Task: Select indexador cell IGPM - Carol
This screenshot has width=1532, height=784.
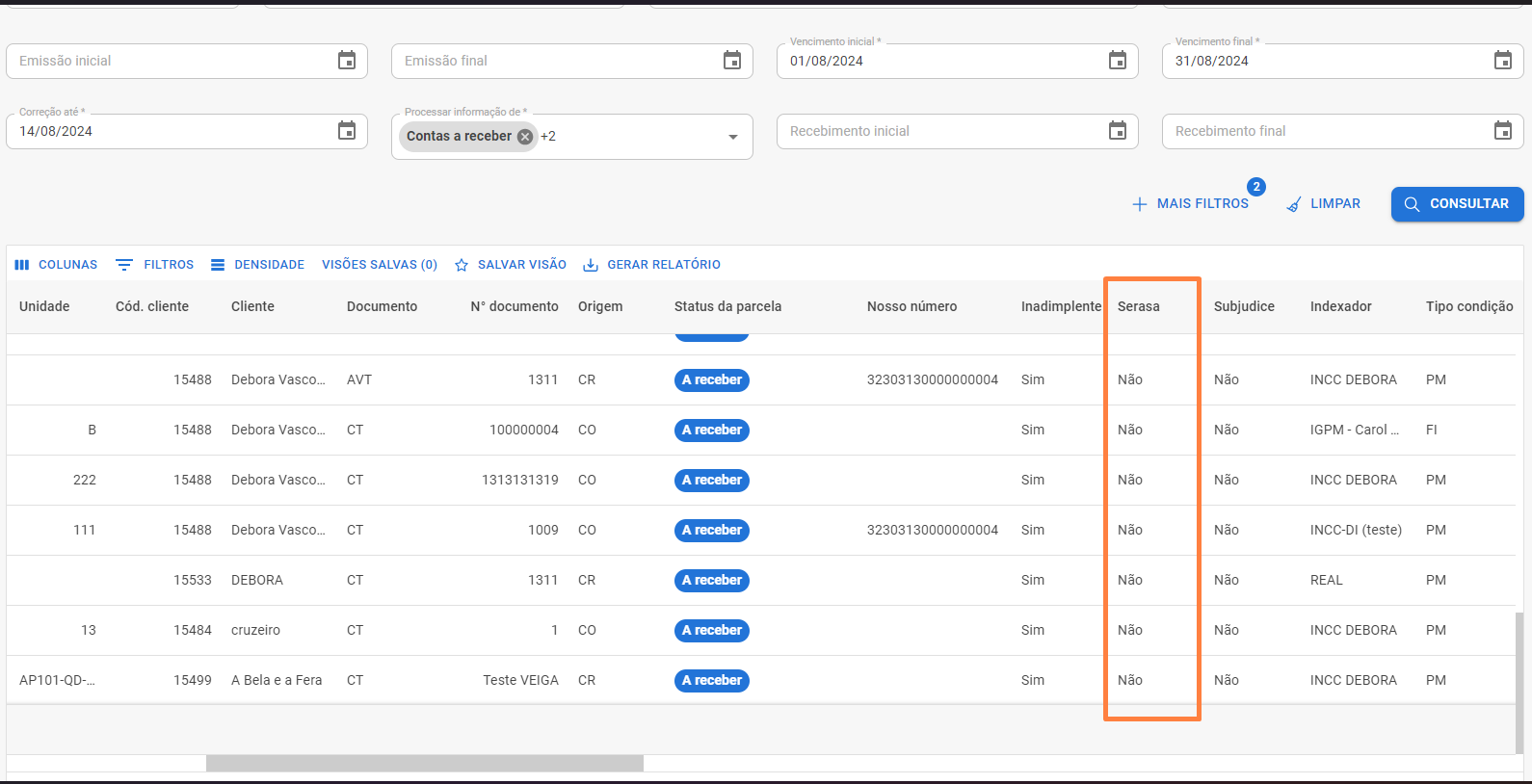Action: (x=1355, y=430)
